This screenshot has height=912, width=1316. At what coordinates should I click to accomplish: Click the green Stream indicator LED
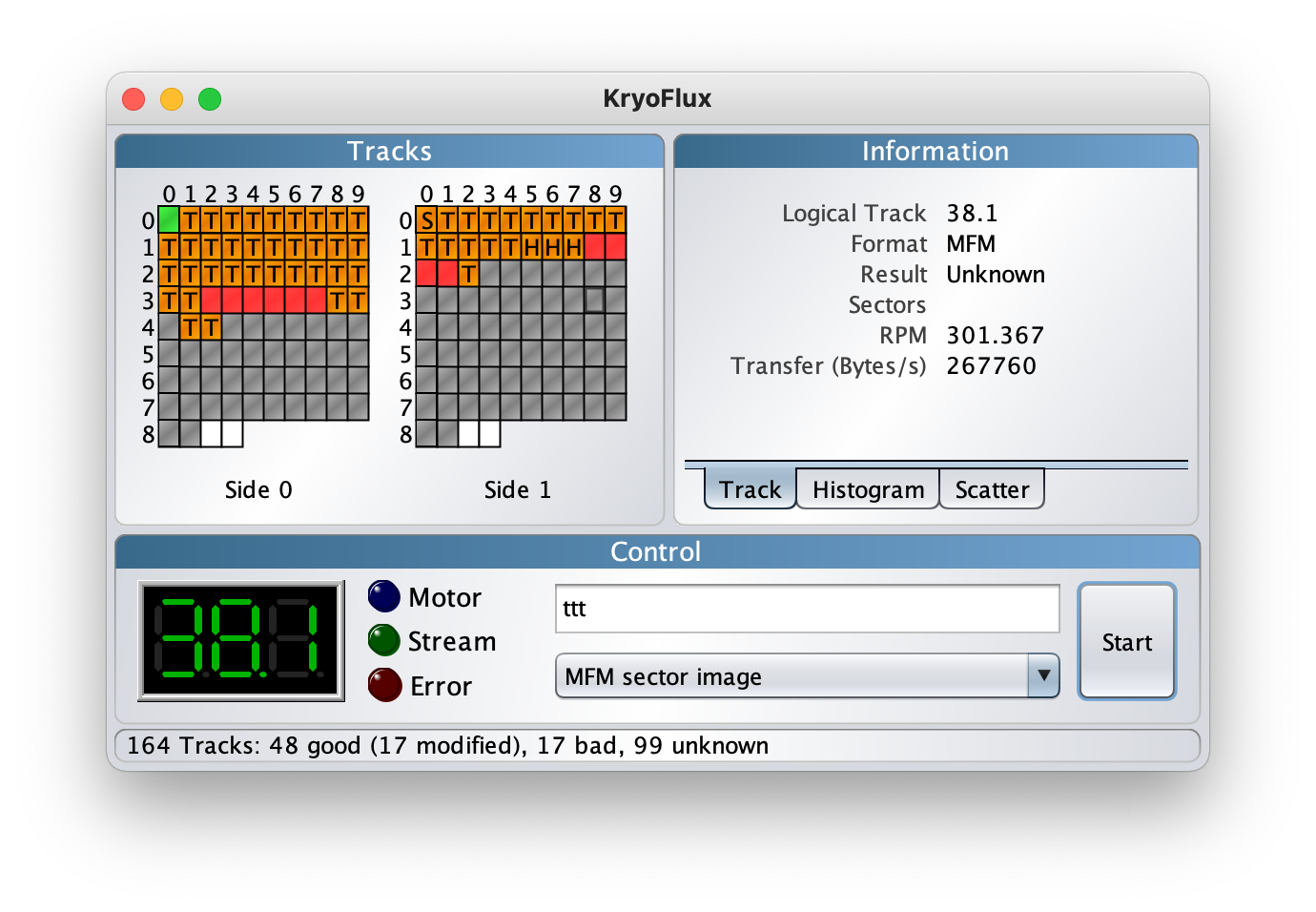tap(384, 641)
